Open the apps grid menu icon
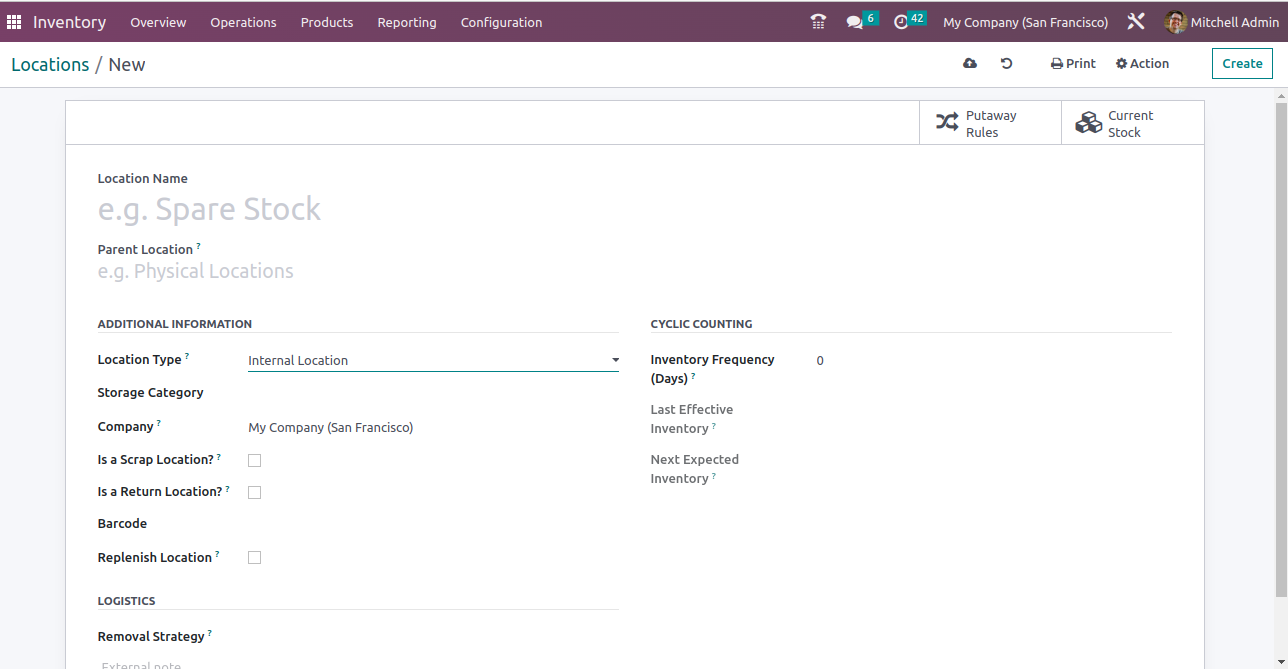1288x669 pixels. [14, 22]
